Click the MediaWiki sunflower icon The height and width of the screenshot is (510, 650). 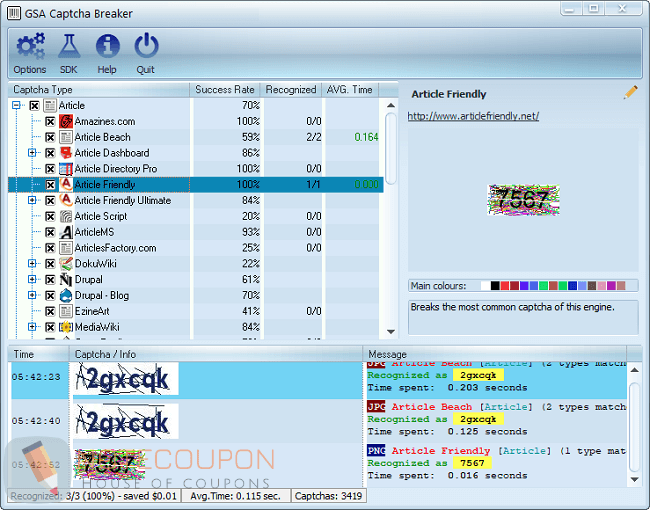pos(66,327)
